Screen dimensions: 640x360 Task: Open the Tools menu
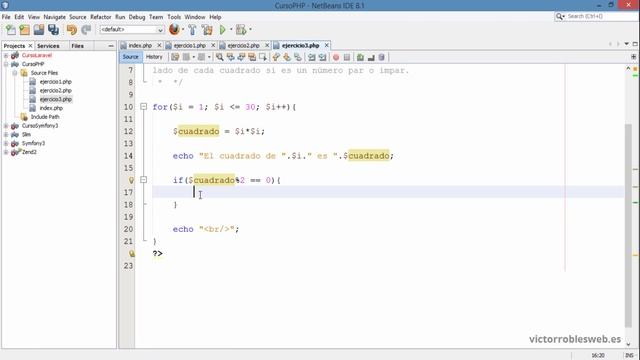[174, 17]
